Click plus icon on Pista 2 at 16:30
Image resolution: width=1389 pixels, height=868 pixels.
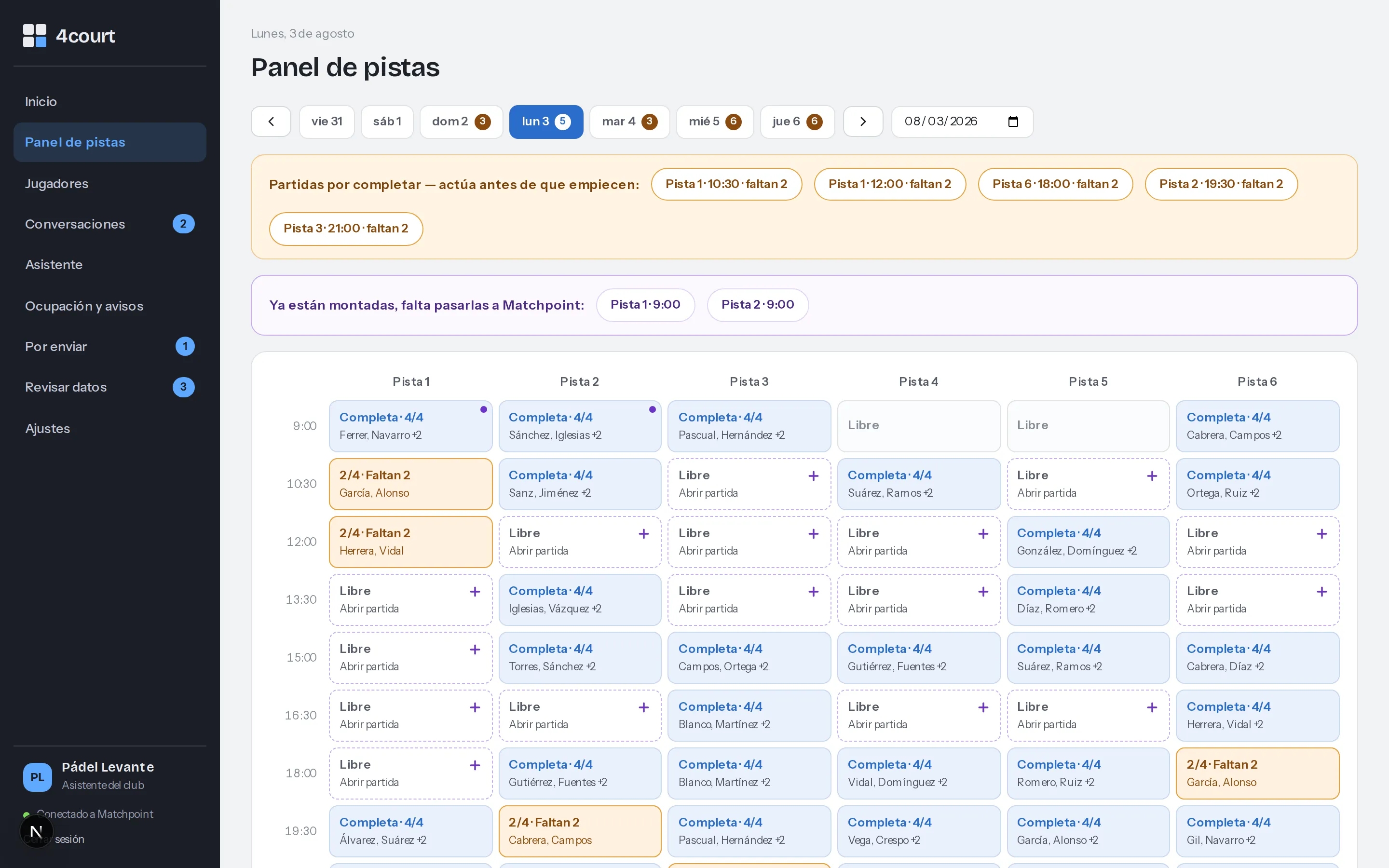click(x=644, y=708)
